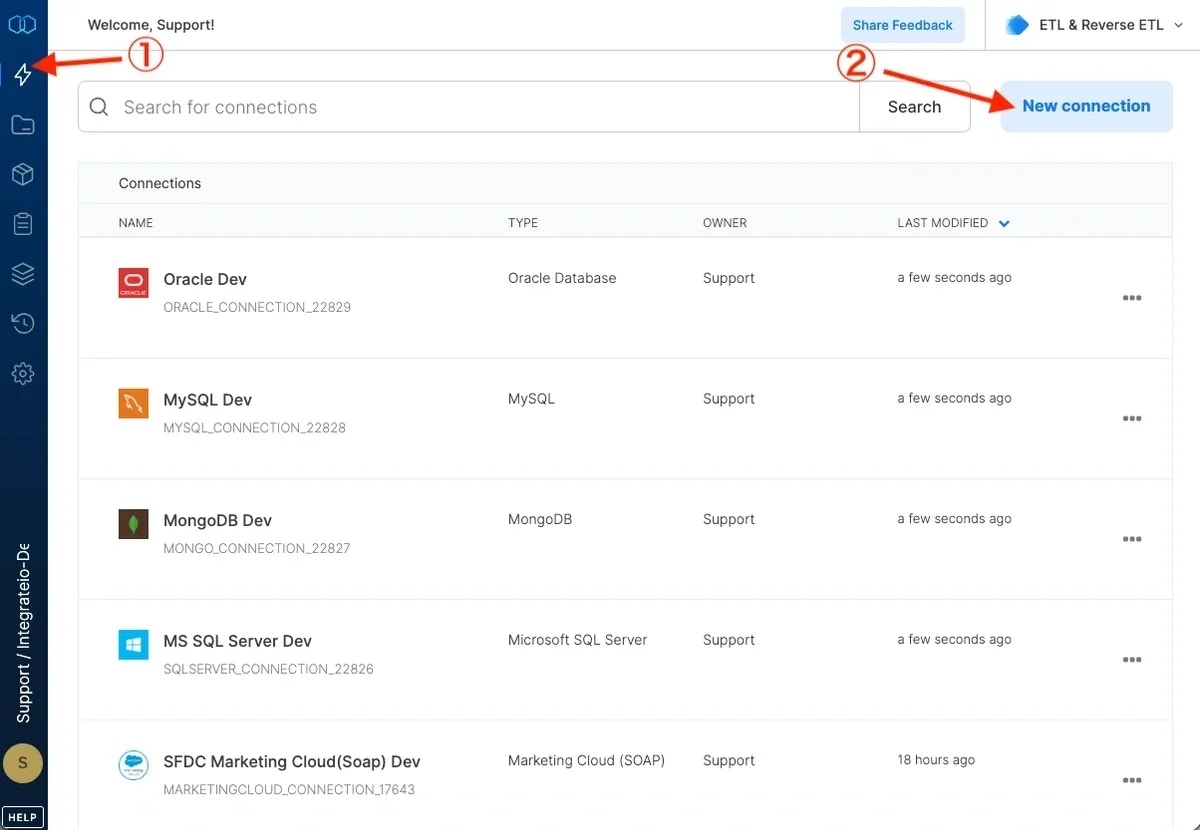Open more options for MS SQL Server Dev
This screenshot has height=830, width=1200.
tap(1132, 660)
